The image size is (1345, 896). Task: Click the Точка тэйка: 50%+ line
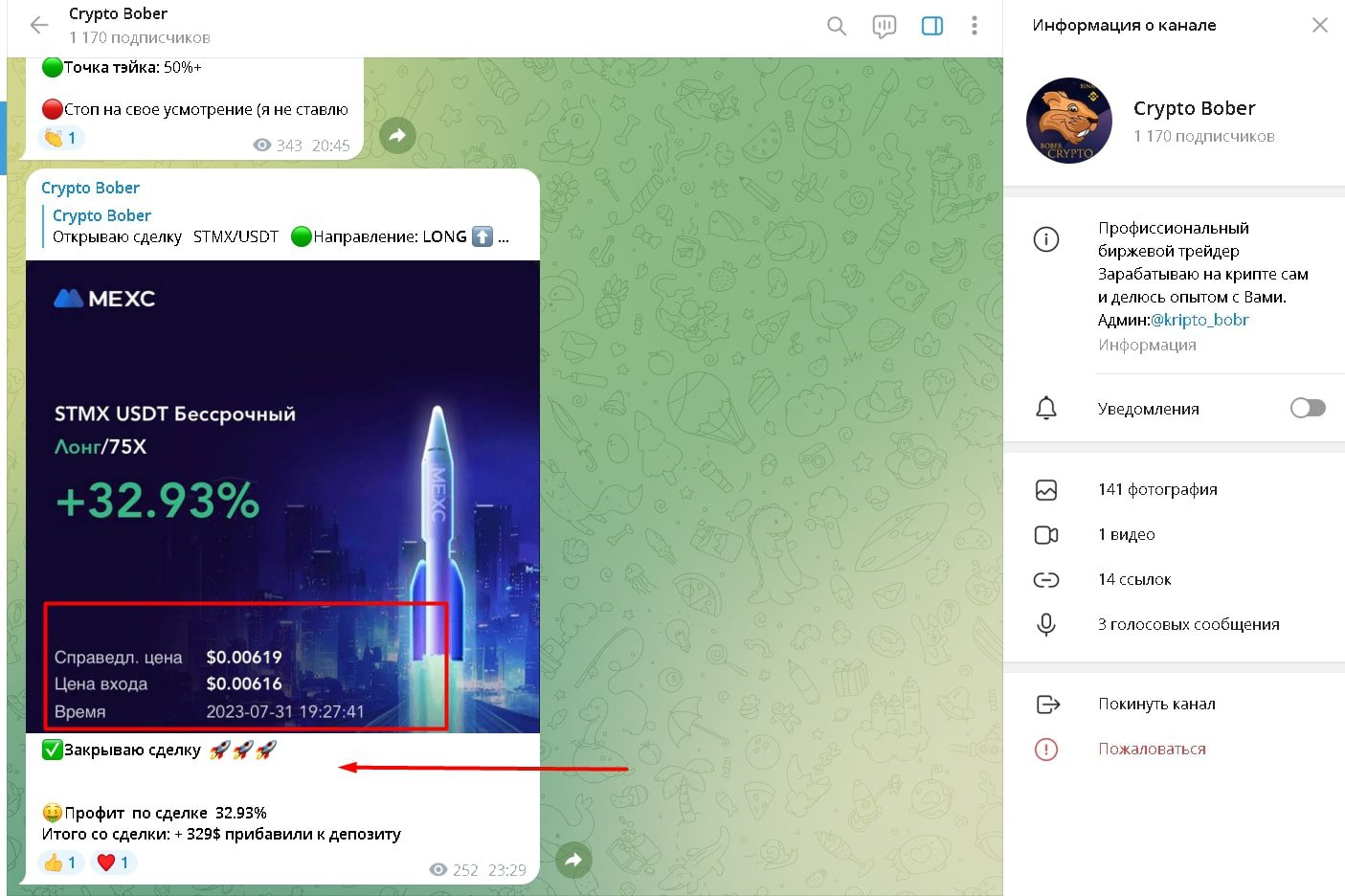(x=122, y=67)
